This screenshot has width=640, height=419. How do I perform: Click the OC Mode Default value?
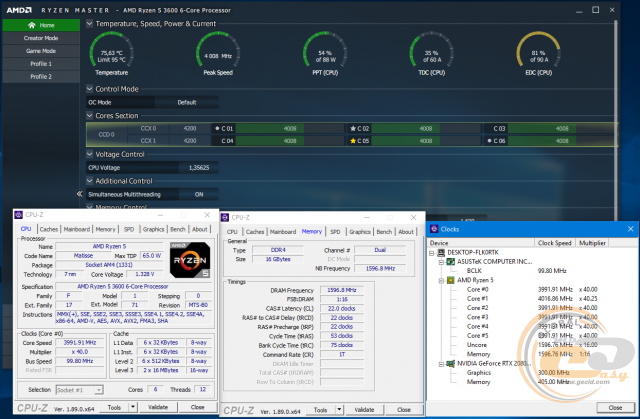187,102
